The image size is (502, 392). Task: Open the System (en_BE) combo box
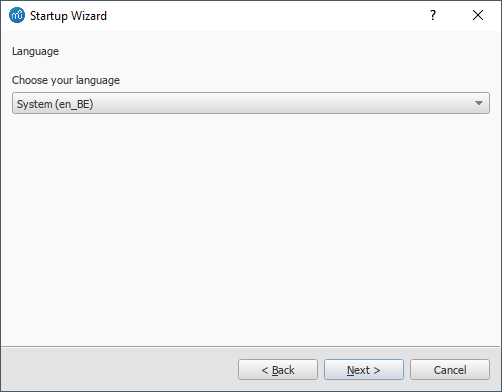tap(251, 103)
